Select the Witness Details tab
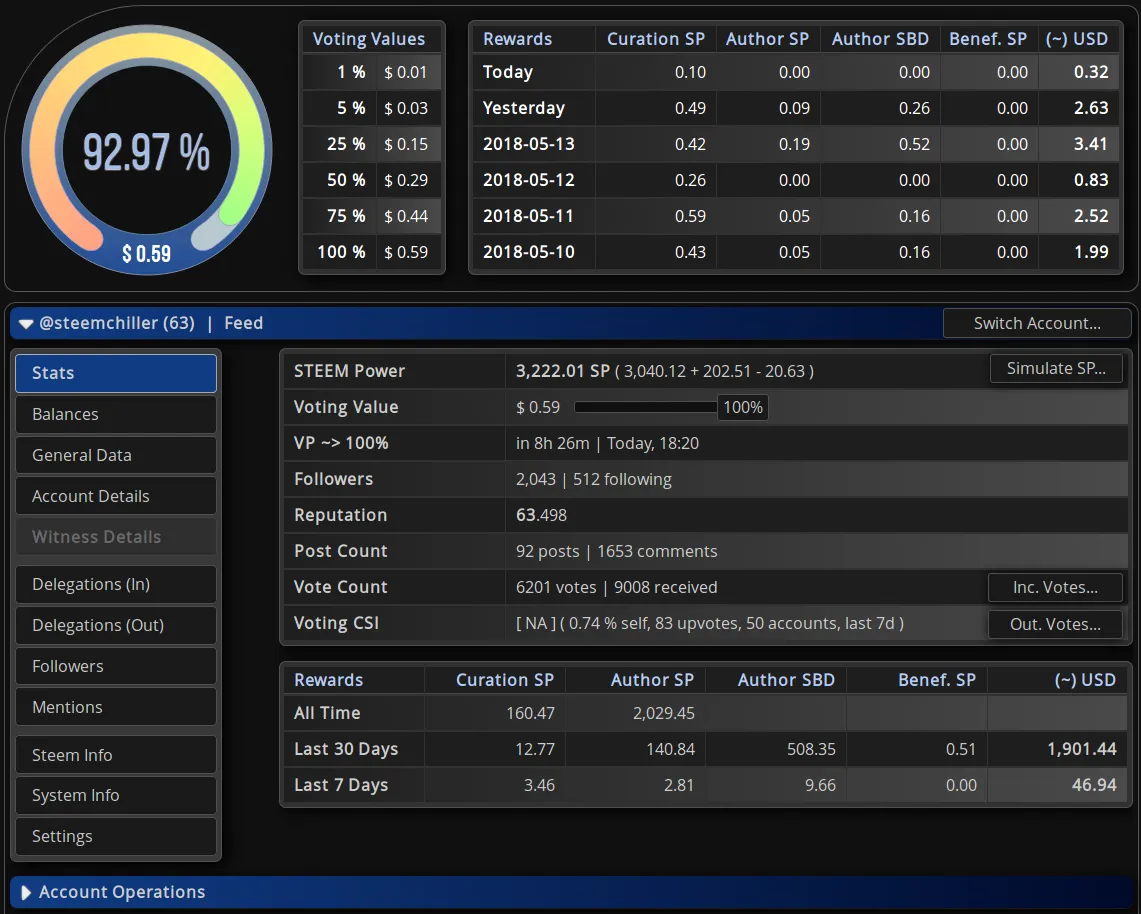Viewport: 1141px width, 914px height. coord(116,537)
